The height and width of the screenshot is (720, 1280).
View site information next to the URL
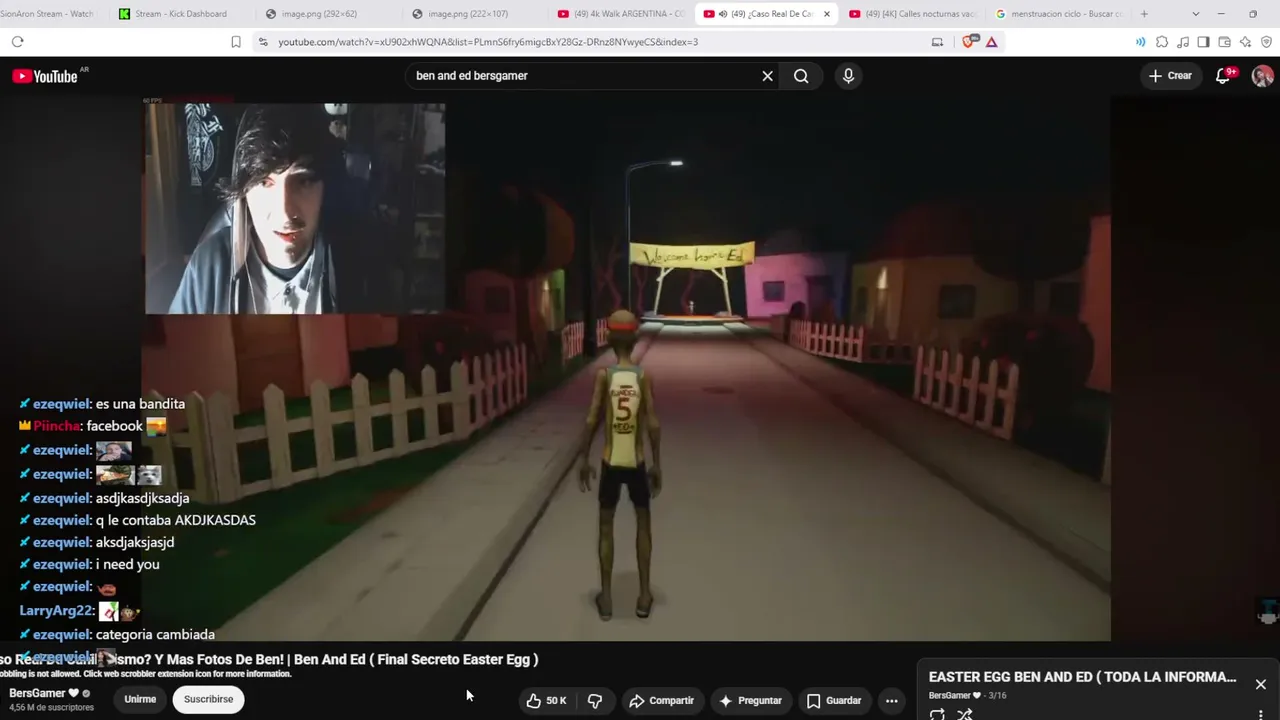point(263,42)
